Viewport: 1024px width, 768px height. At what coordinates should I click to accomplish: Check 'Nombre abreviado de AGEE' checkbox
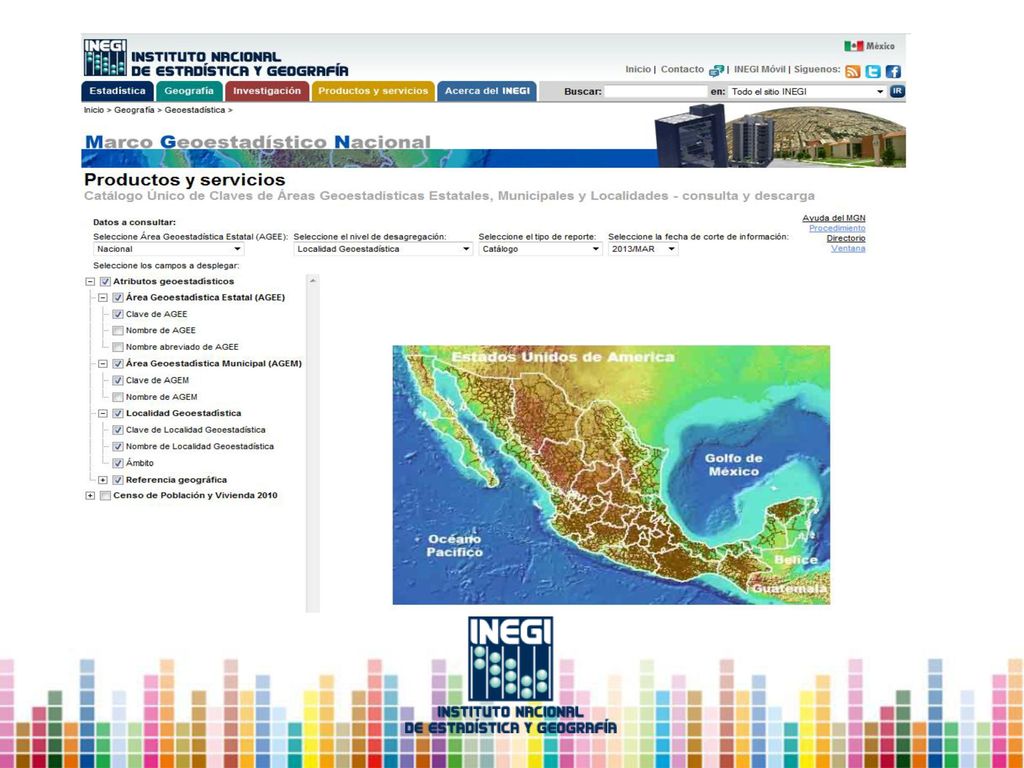pyautogui.click(x=118, y=347)
